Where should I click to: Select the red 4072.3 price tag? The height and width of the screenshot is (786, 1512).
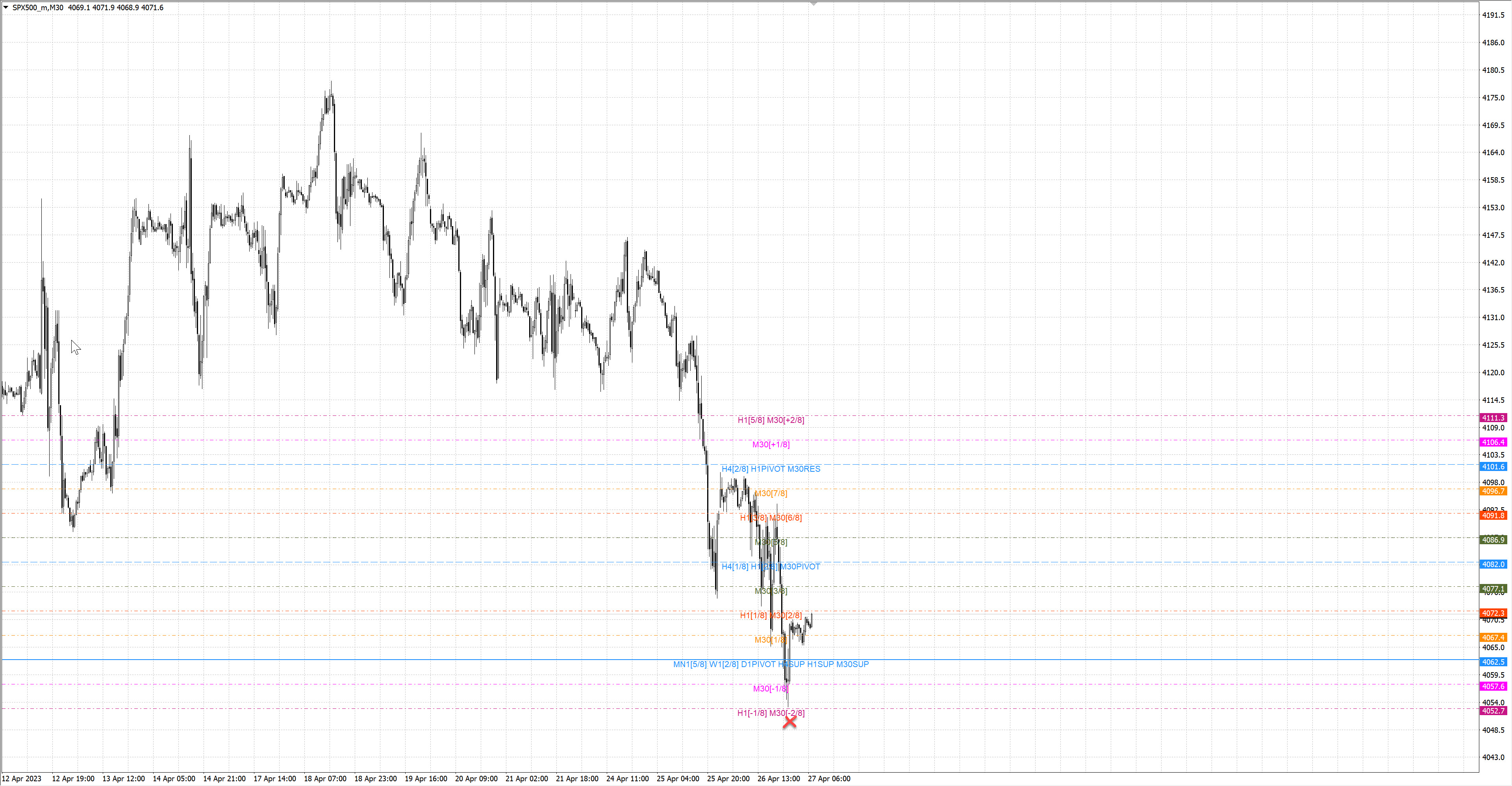tap(1493, 613)
